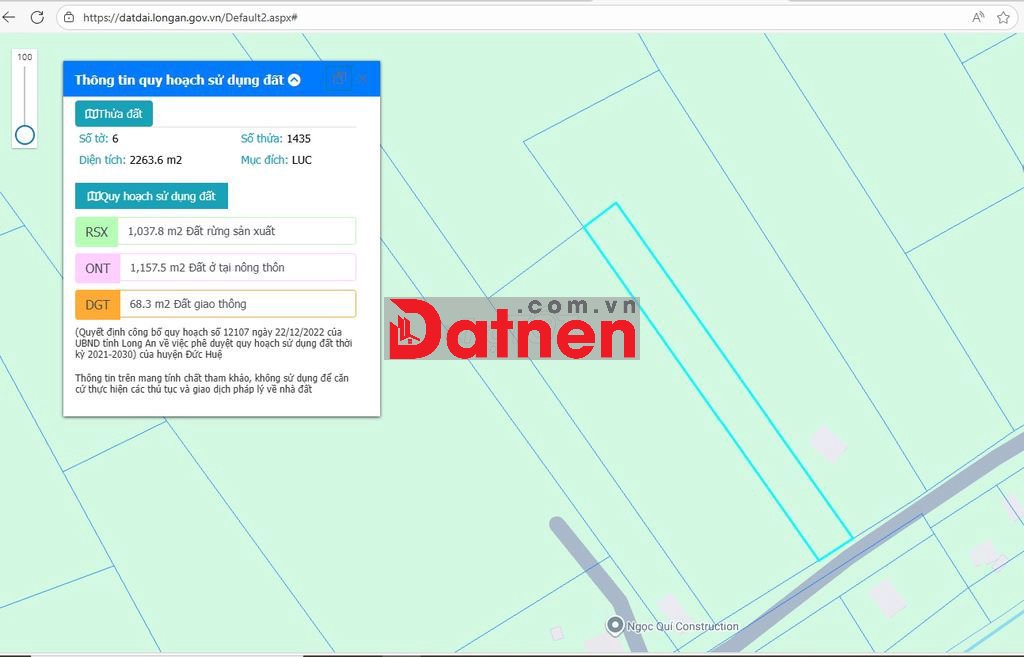
Task: Click the browser back arrow
Action: coord(9,17)
